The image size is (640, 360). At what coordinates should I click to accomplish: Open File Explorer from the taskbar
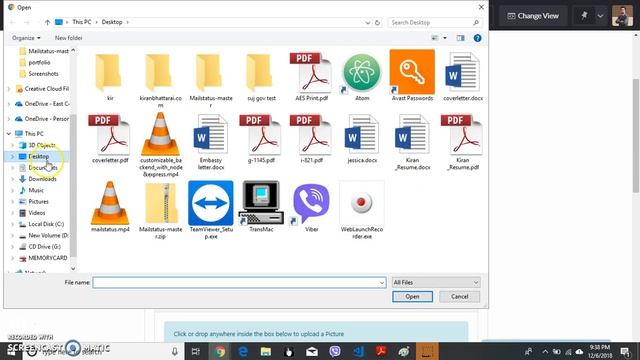pos(266,351)
